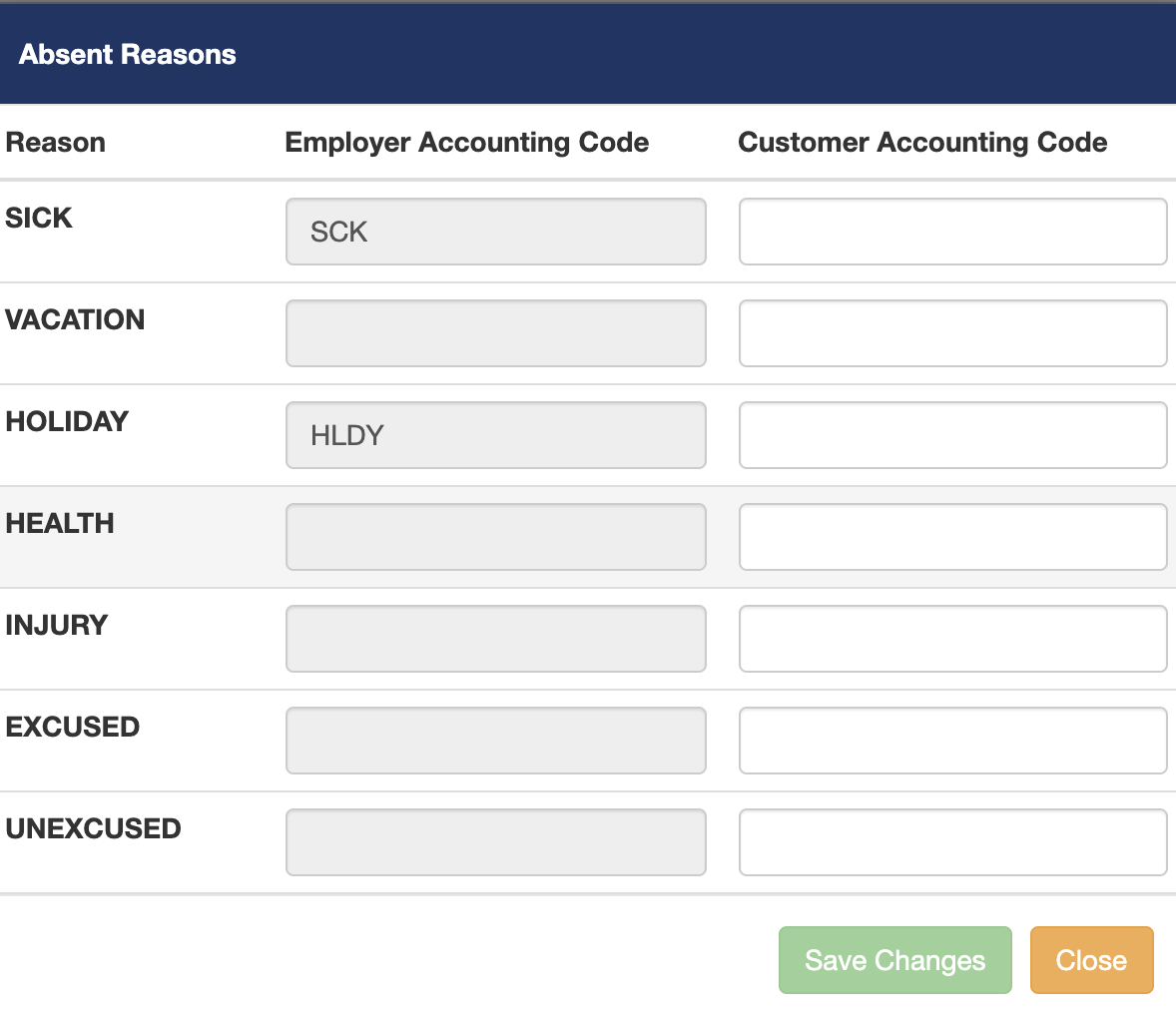Click the Close button
This screenshot has width=1176, height=1016.
click(x=1091, y=959)
